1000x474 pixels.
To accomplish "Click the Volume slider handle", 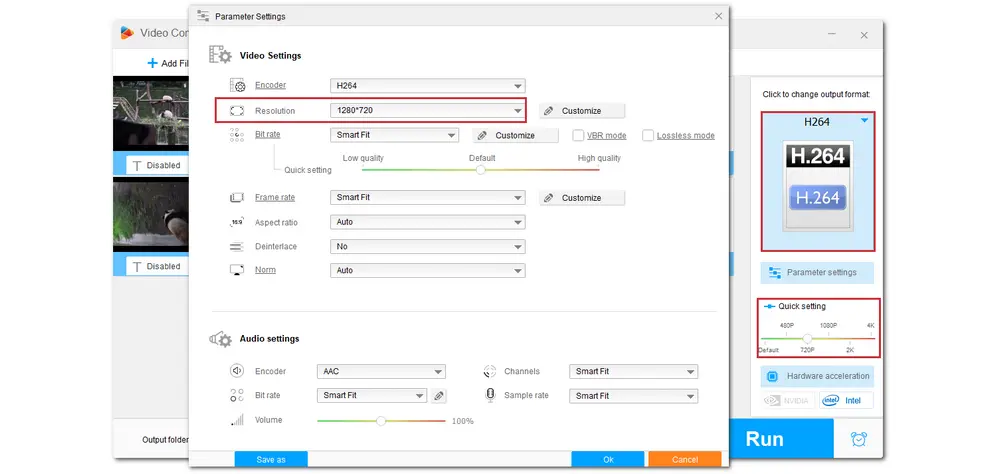I will pos(381,421).
